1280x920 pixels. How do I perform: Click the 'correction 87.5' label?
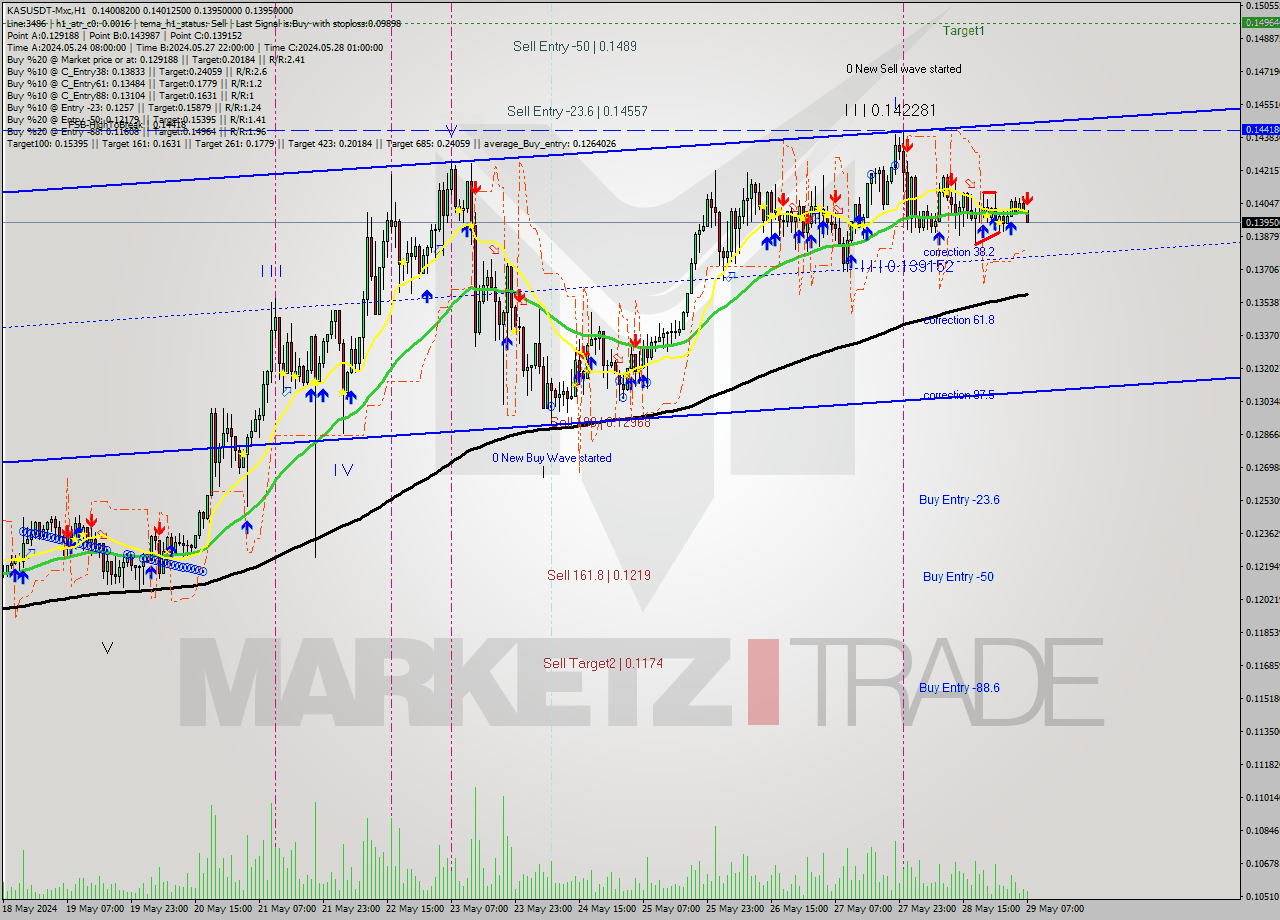point(959,395)
